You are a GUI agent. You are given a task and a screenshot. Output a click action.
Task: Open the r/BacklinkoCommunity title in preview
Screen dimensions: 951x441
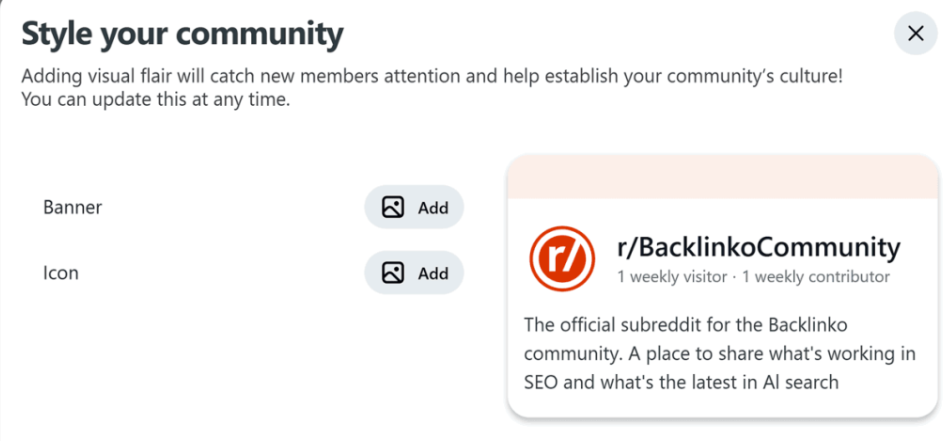[x=759, y=246]
